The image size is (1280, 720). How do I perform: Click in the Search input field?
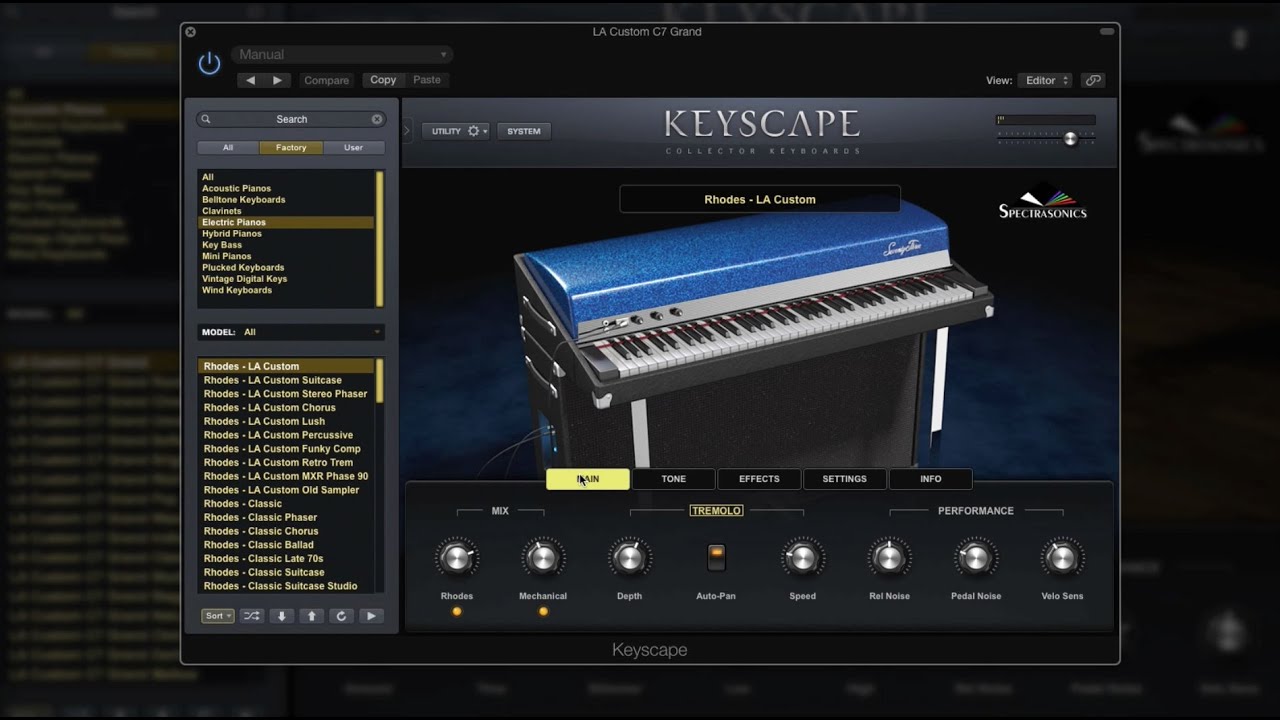291,119
